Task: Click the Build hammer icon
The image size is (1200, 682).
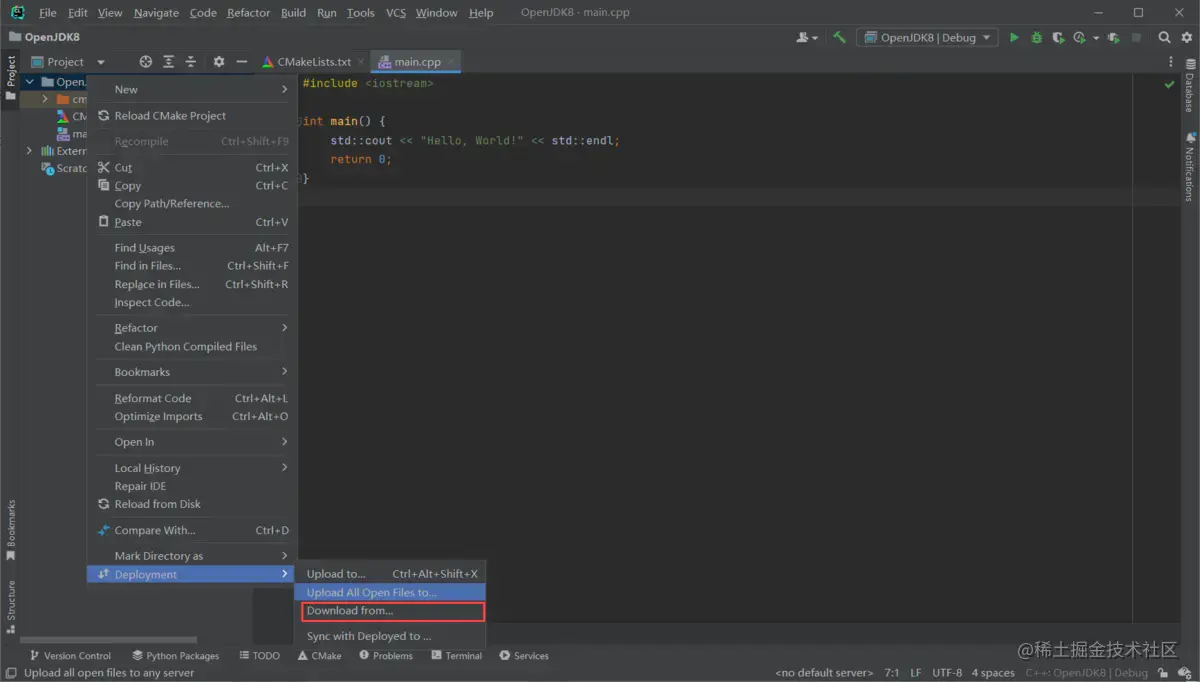Action: 840,38
